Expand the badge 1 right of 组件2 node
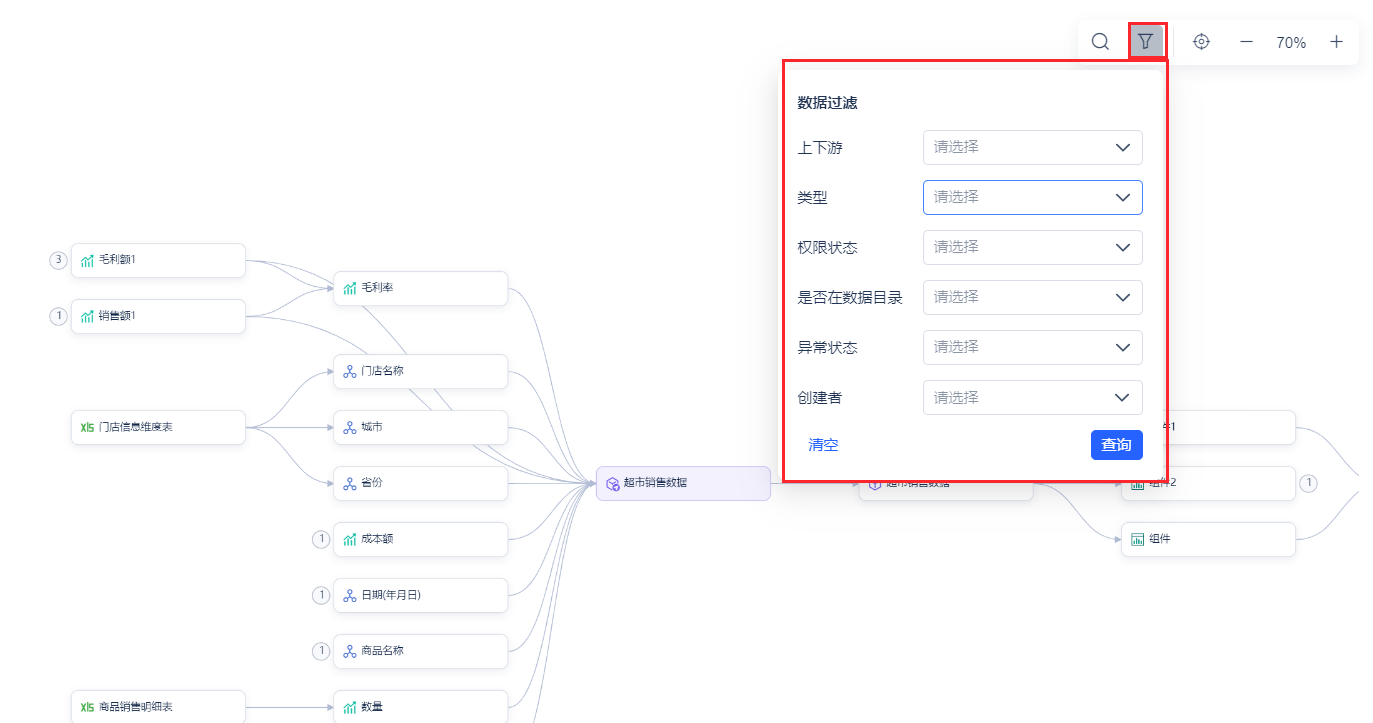Image resolution: width=1373 pixels, height=723 pixels. [1308, 483]
